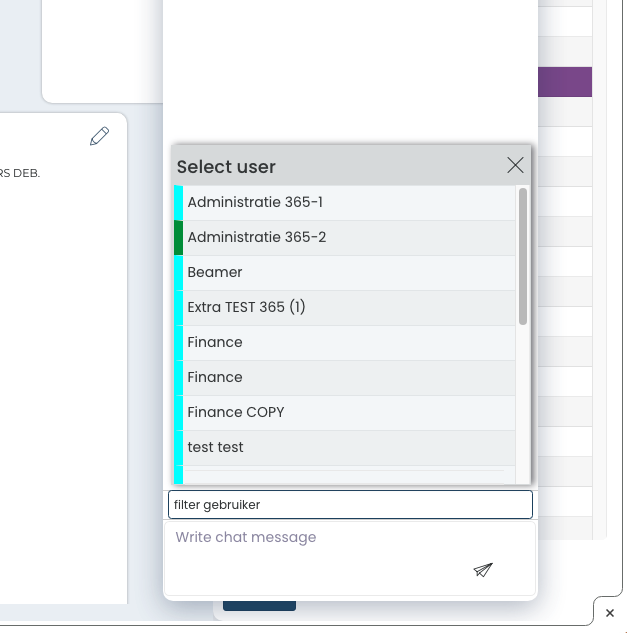Click the cyan status bar beside Beamer

coord(178,273)
